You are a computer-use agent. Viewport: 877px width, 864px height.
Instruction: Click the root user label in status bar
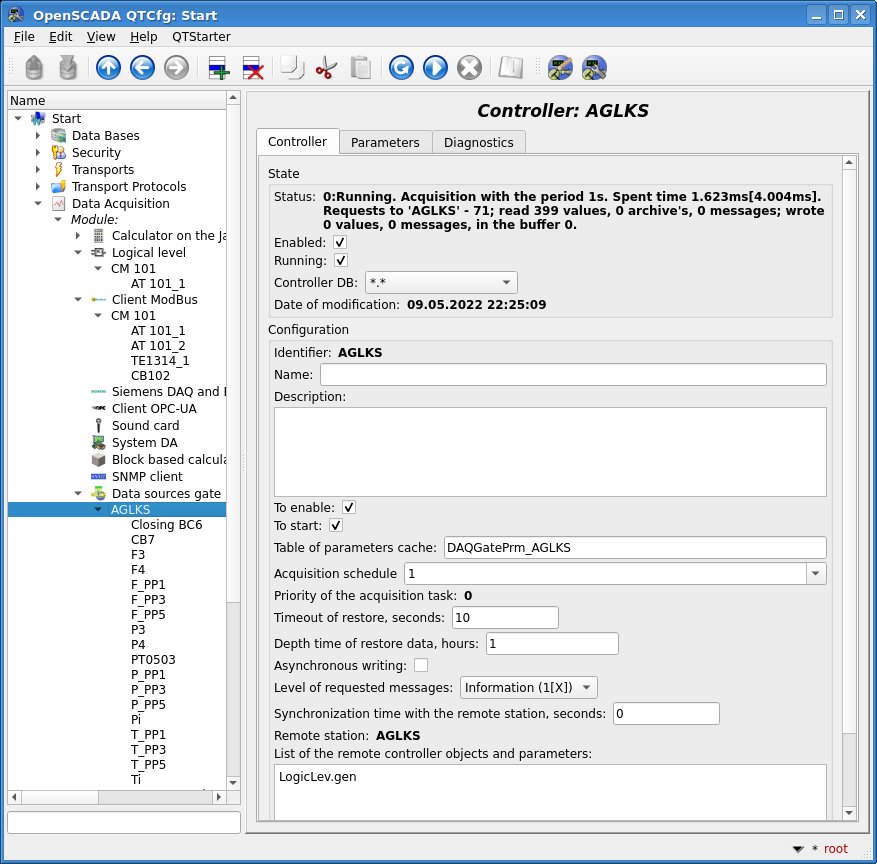point(836,849)
